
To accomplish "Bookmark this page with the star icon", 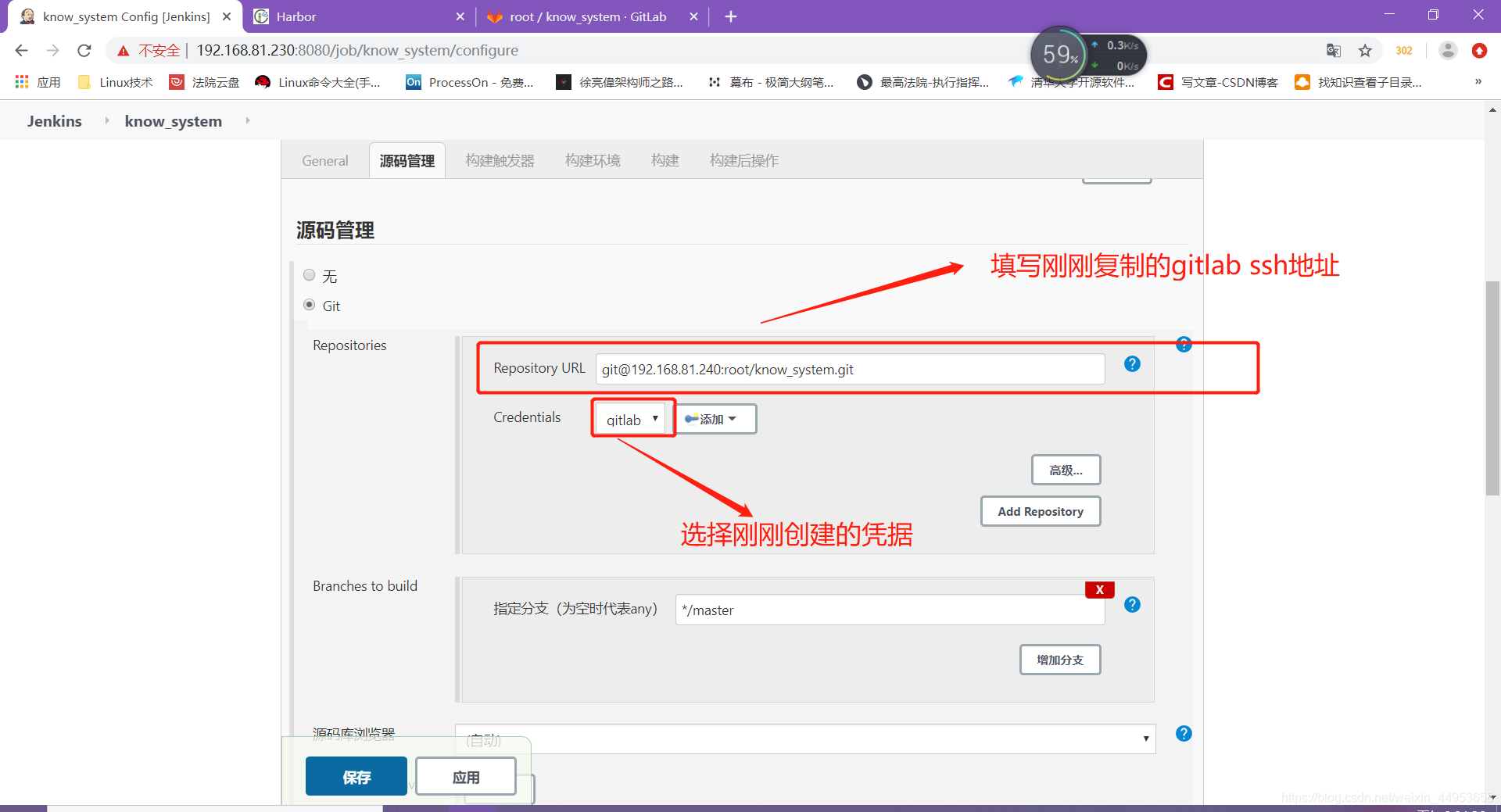I will point(1365,51).
